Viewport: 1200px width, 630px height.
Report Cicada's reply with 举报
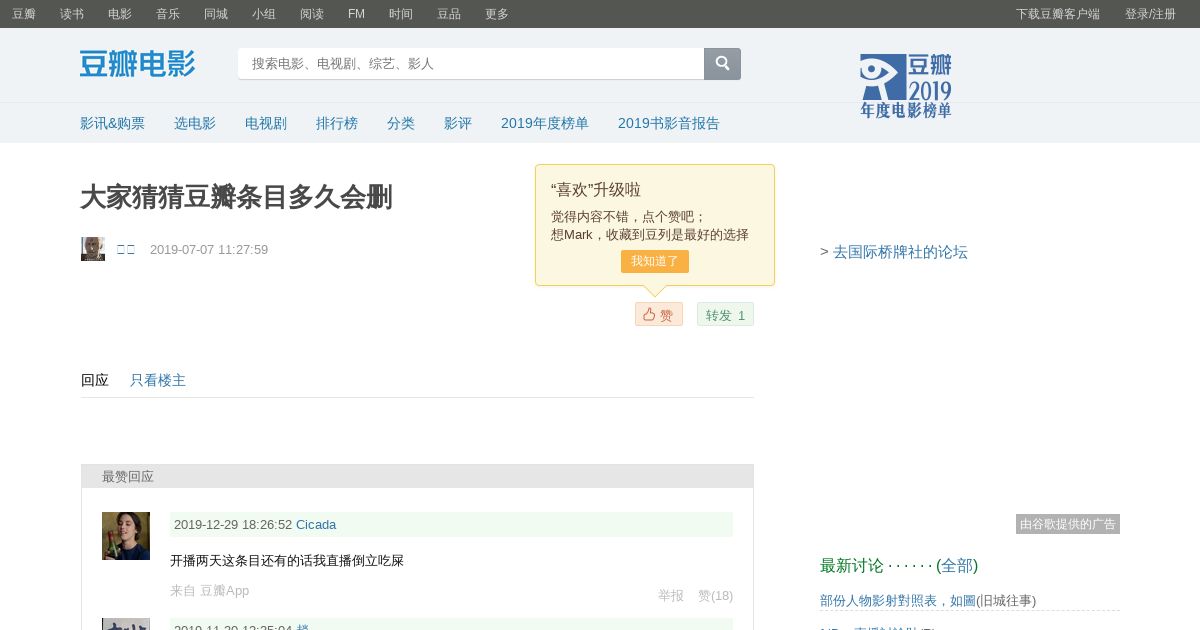pyautogui.click(x=671, y=595)
